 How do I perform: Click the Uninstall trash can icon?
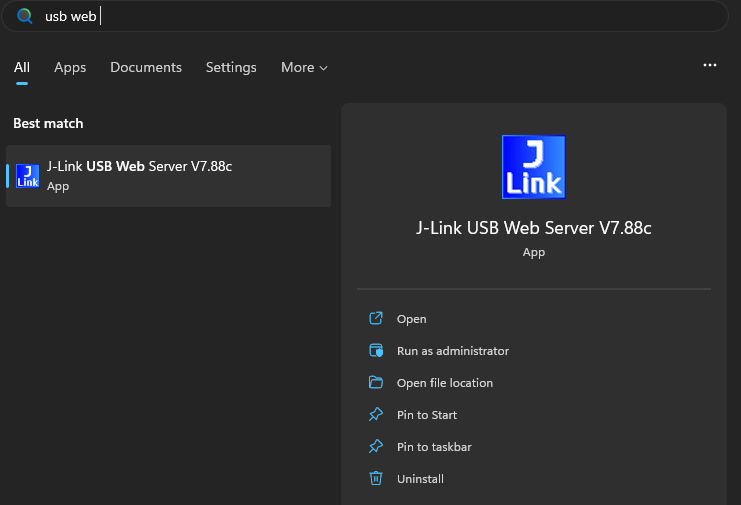(x=376, y=479)
